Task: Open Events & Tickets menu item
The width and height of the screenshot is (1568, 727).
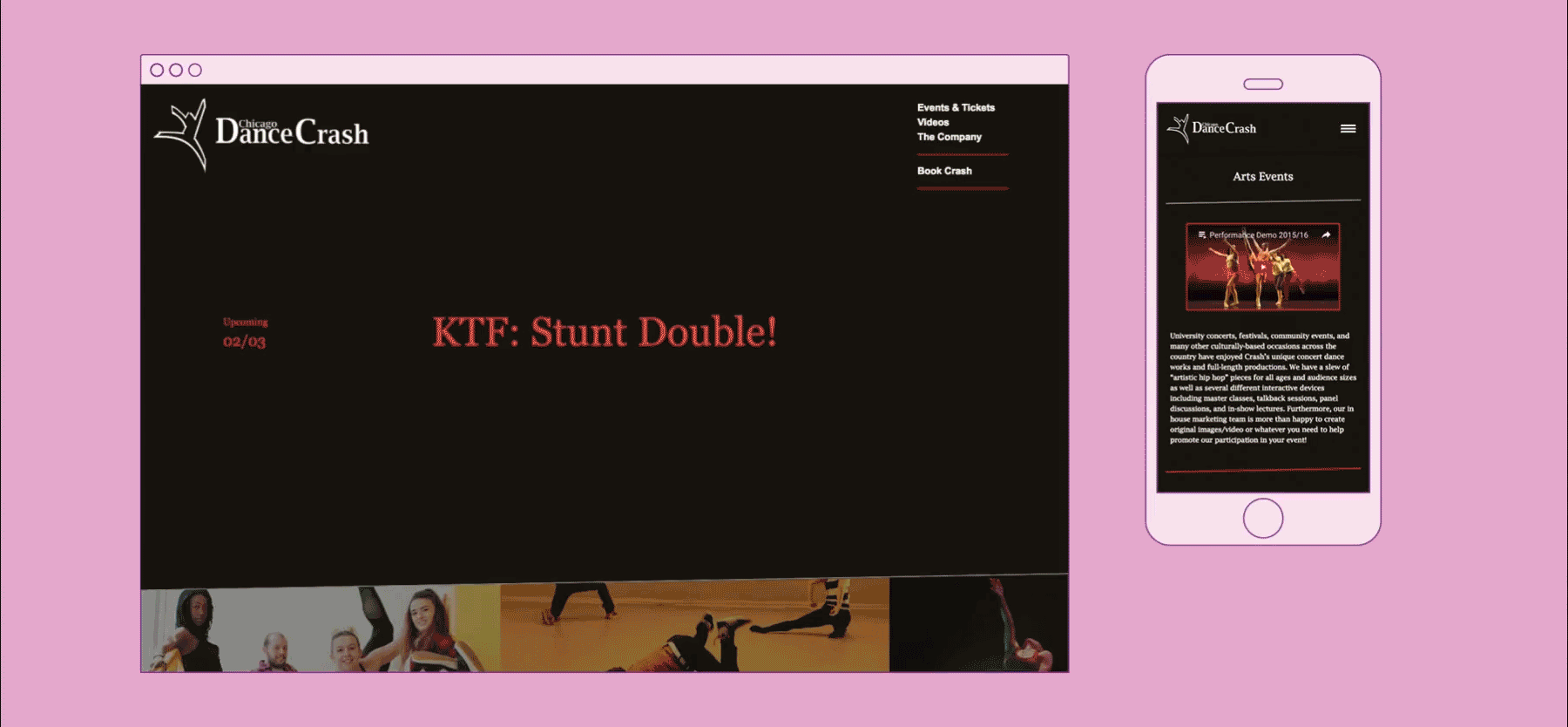Action: (x=956, y=108)
